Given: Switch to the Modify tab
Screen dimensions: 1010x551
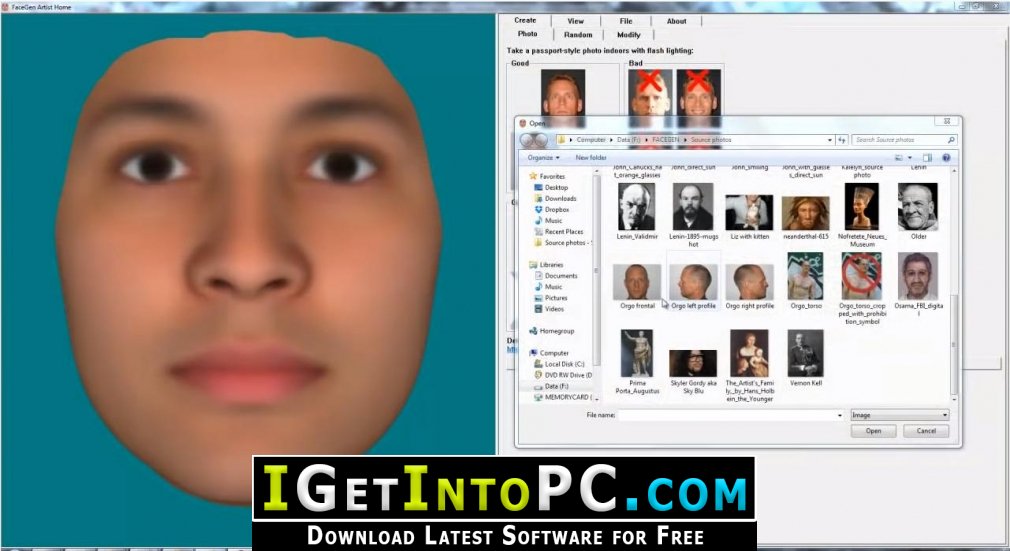Looking at the screenshot, I should tap(629, 35).
